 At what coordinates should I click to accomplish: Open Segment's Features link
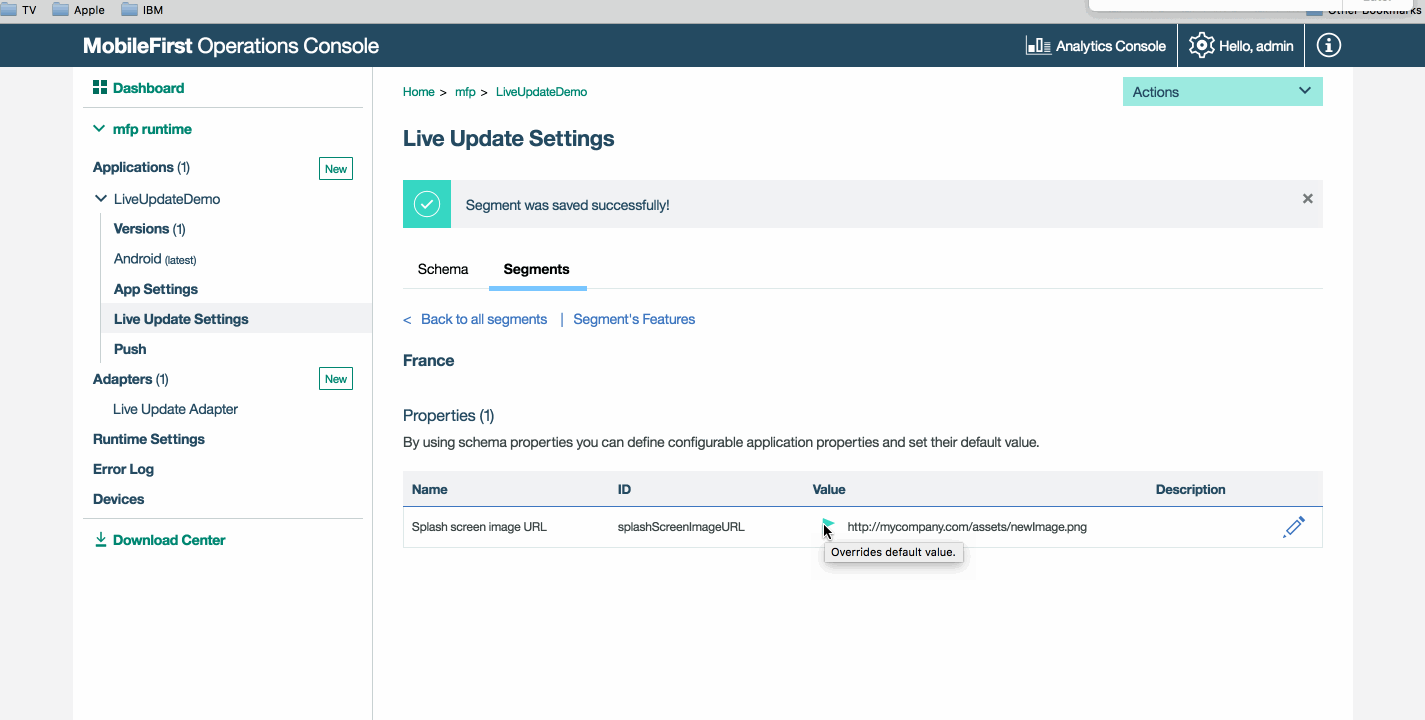[634, 319]
